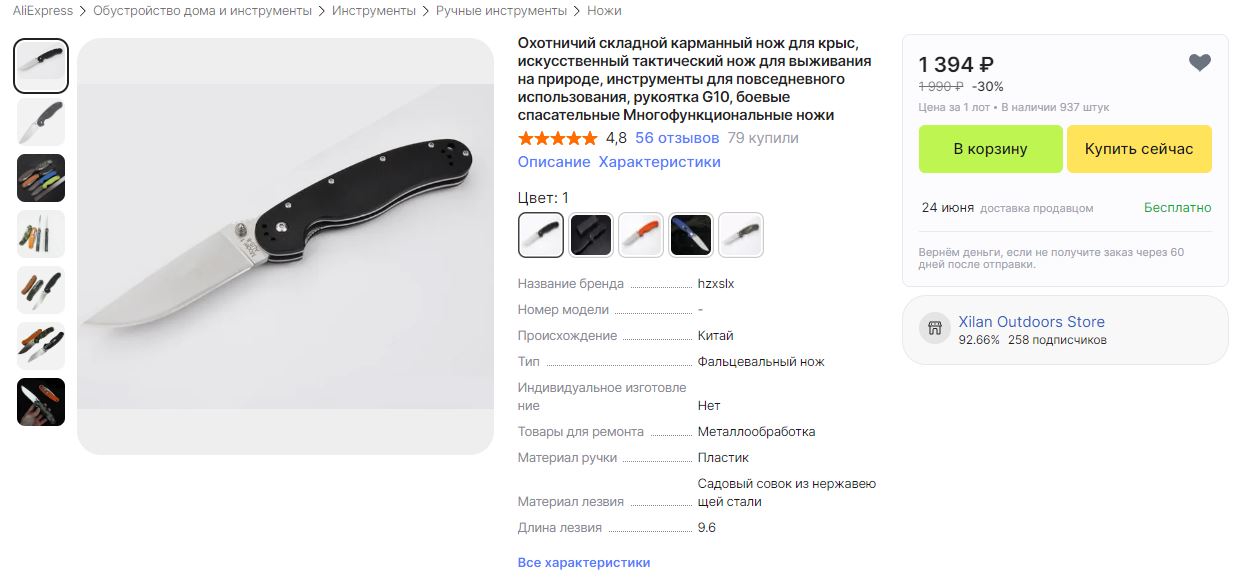Click 'Купить сейчас' to buy now
The image size is (1237, 587).
pyautogui.click(x=1139, y=149)
